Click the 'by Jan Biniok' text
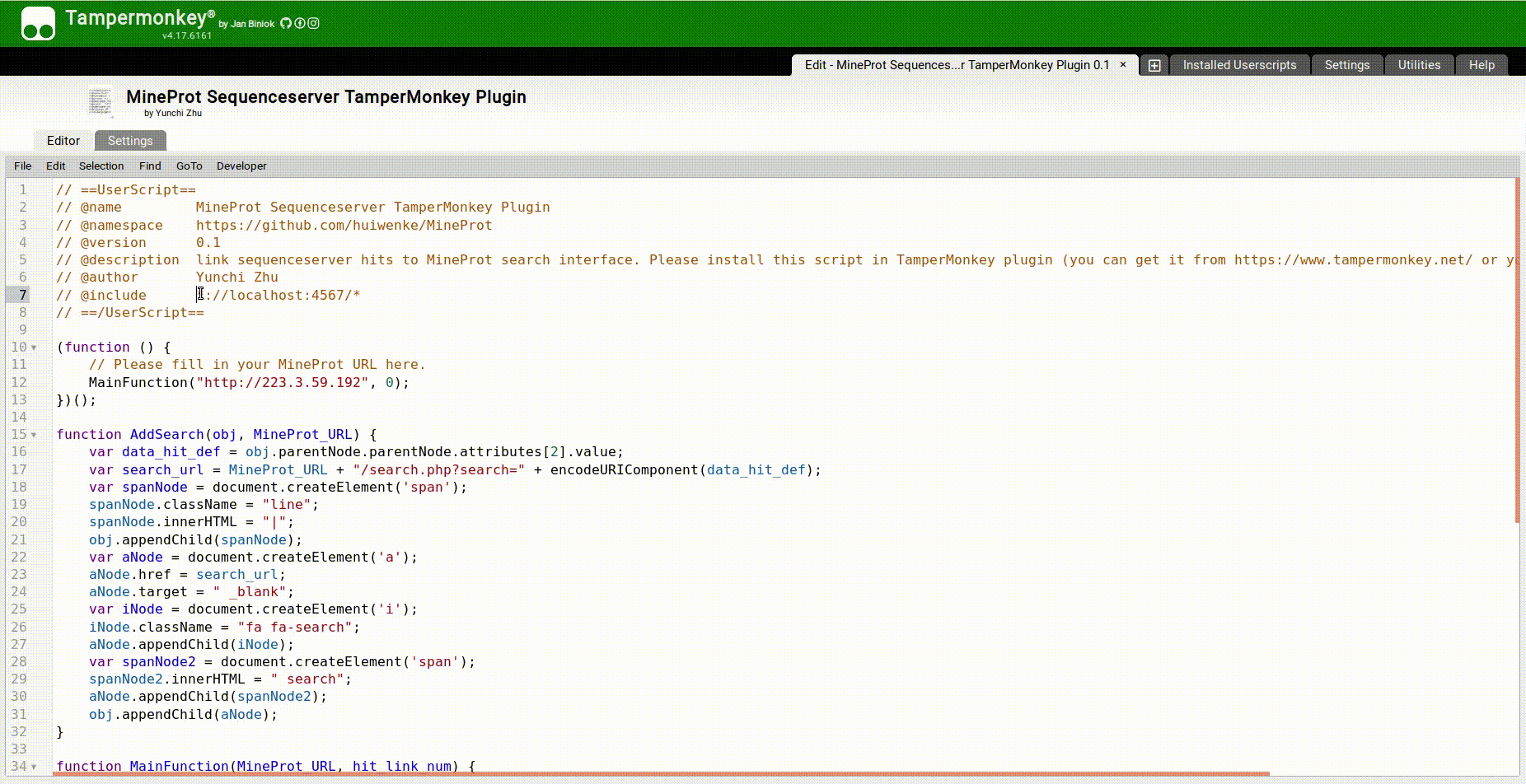Screen dimensions: 1526x784 pyautogui.click(x=246, y=24)
